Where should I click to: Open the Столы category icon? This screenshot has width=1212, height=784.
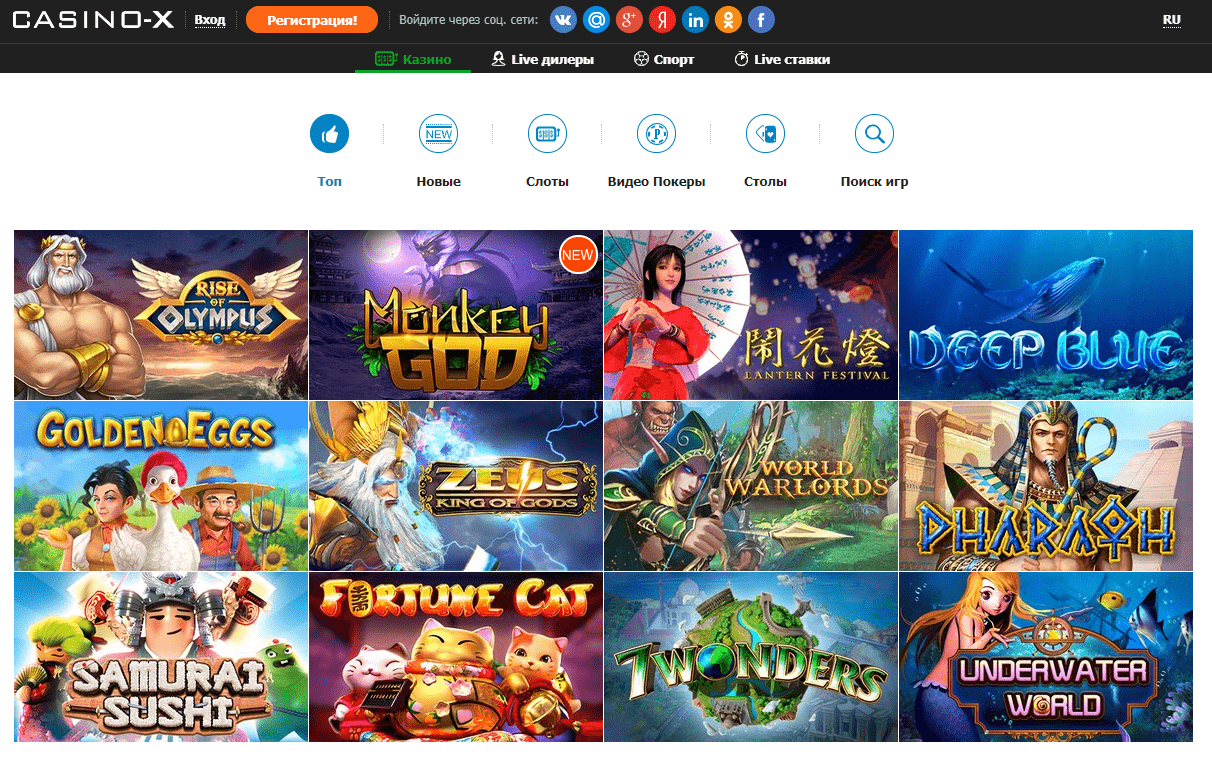coord(765,133)
